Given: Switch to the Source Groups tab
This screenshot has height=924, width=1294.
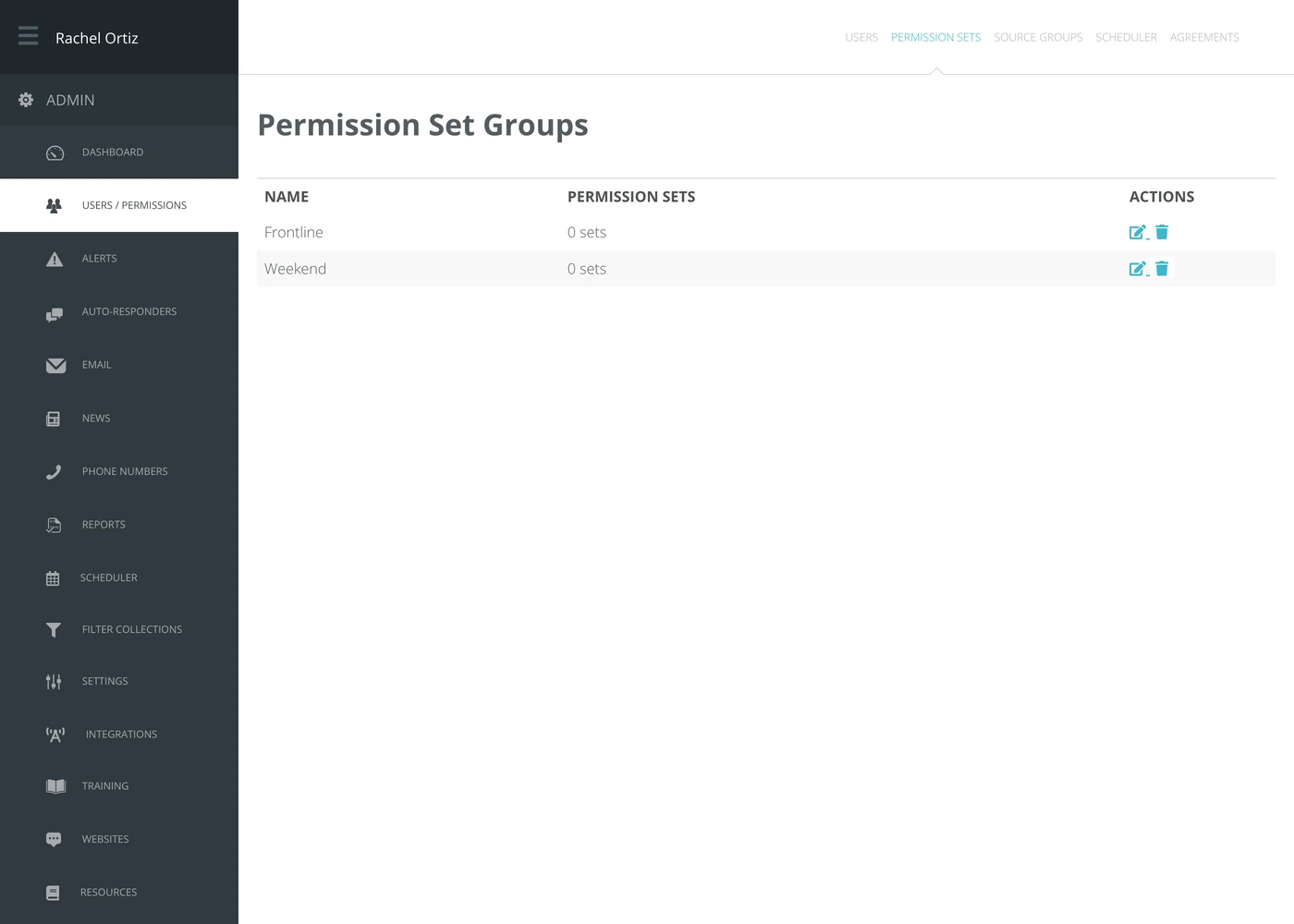Looking at the screenshot, I should (1038, 37).
